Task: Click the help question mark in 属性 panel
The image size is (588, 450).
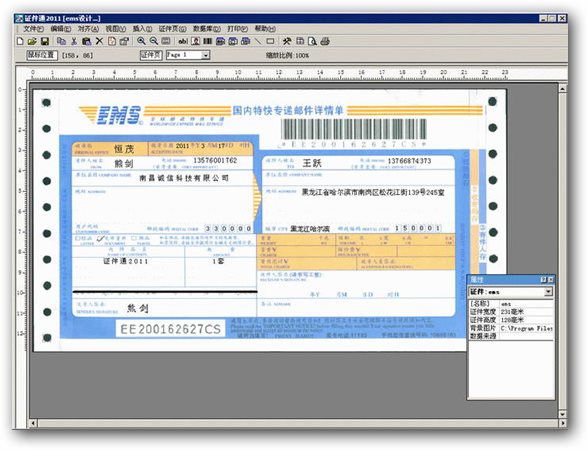Action: point(544,280)
